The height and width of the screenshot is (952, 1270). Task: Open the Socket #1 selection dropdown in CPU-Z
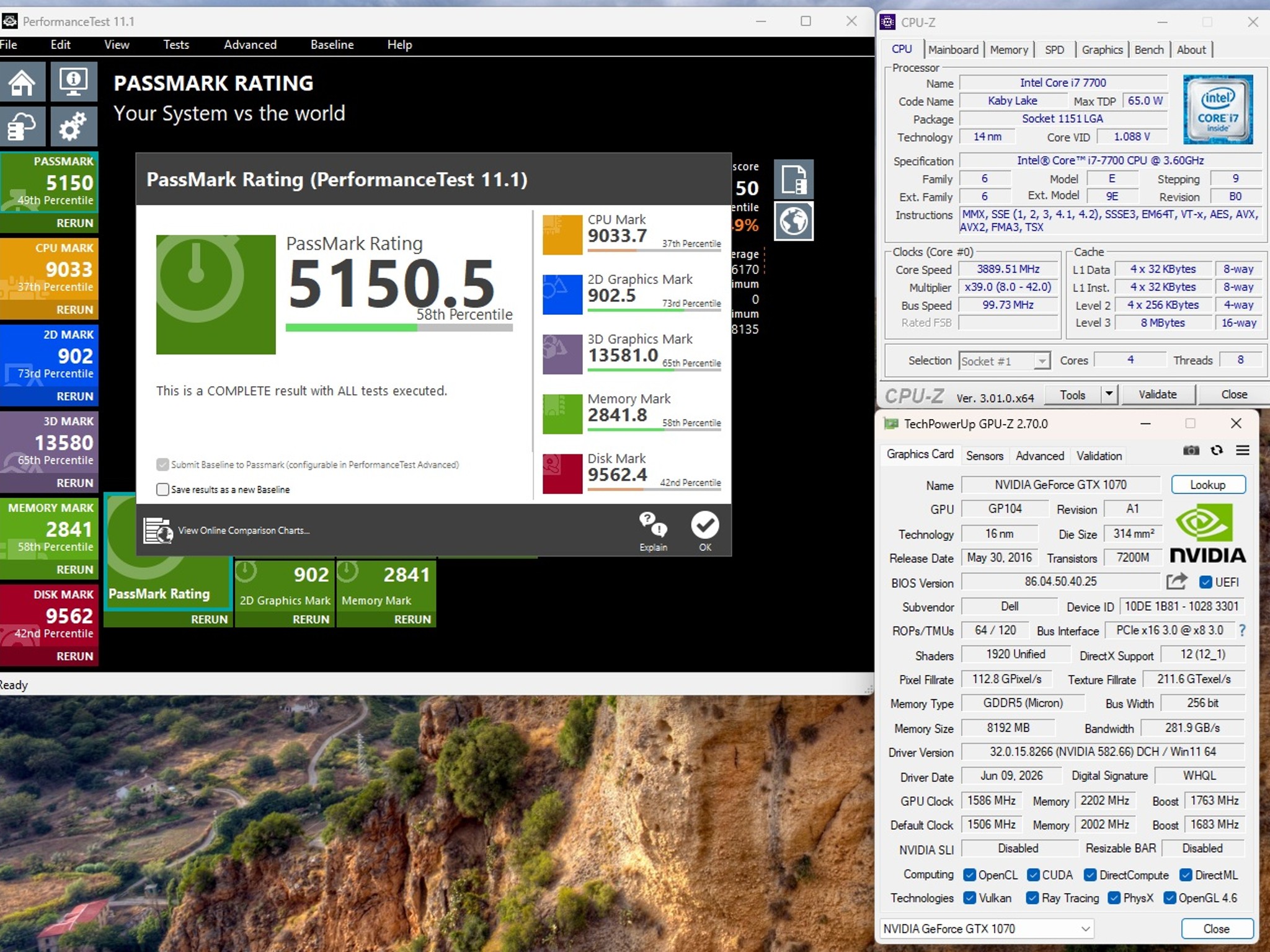point(1005,361)
